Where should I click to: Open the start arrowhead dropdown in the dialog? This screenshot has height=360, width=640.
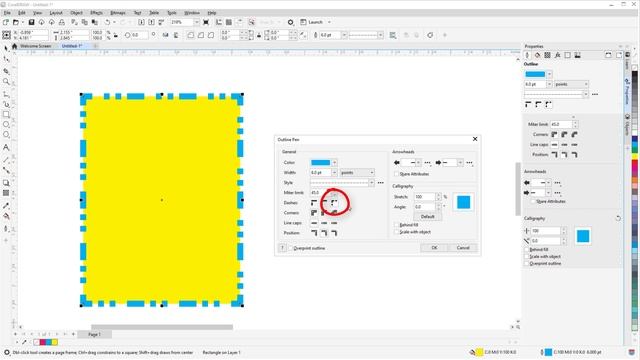click(418, 162)
